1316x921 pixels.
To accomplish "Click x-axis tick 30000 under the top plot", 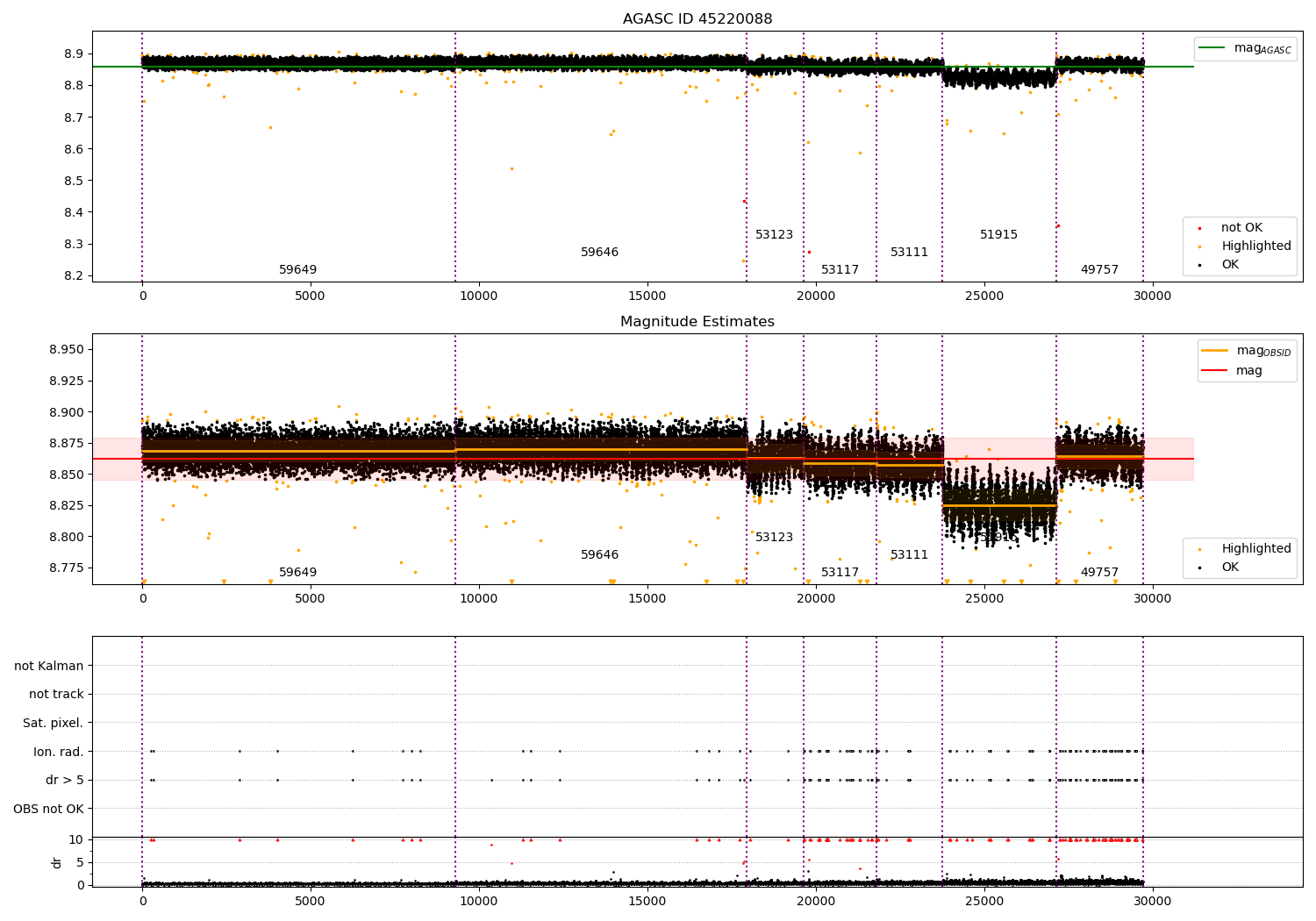I will pyautogui.click(x=1152, y=296).
